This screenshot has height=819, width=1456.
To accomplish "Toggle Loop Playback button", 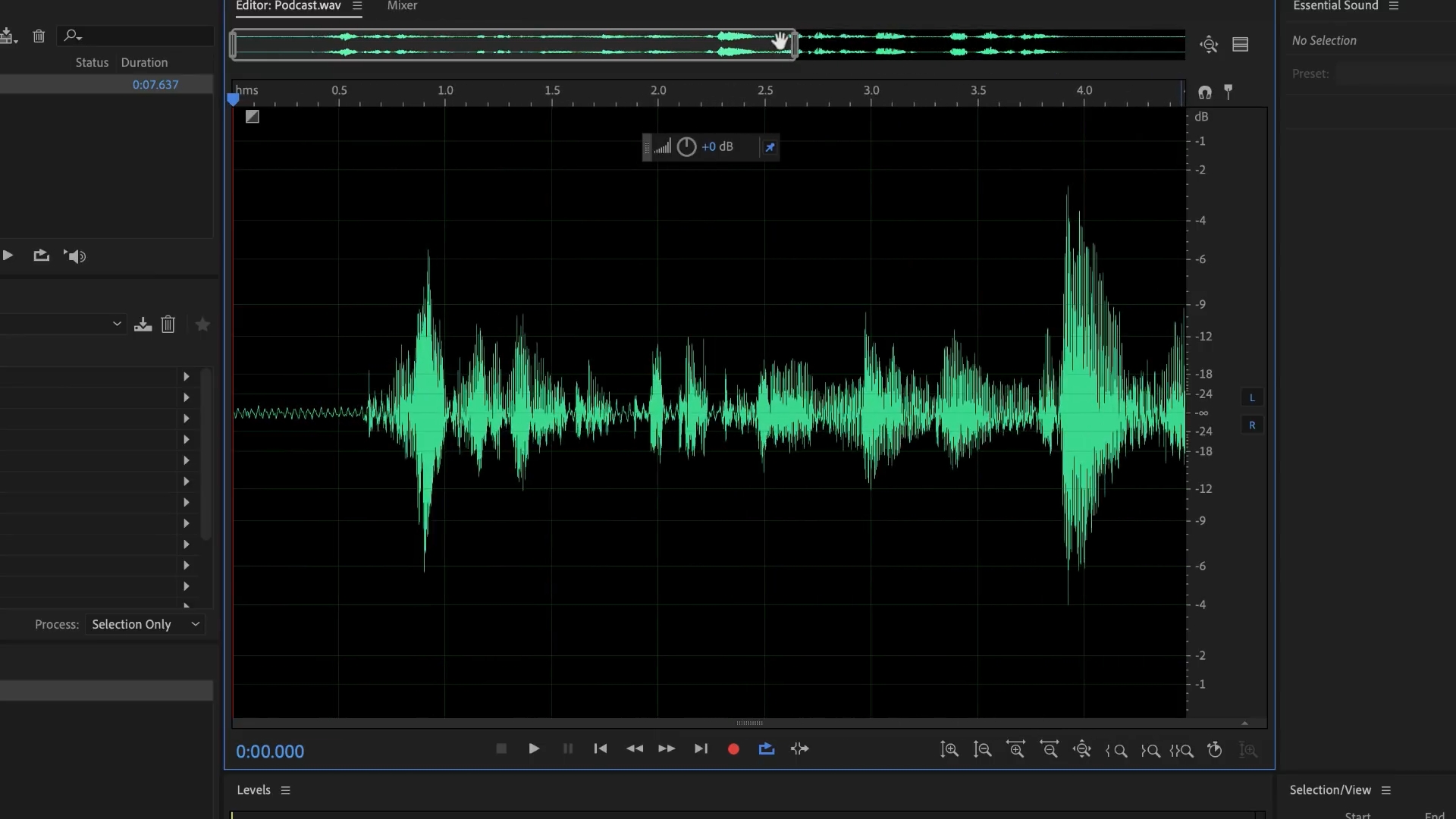I will (767, 749).
